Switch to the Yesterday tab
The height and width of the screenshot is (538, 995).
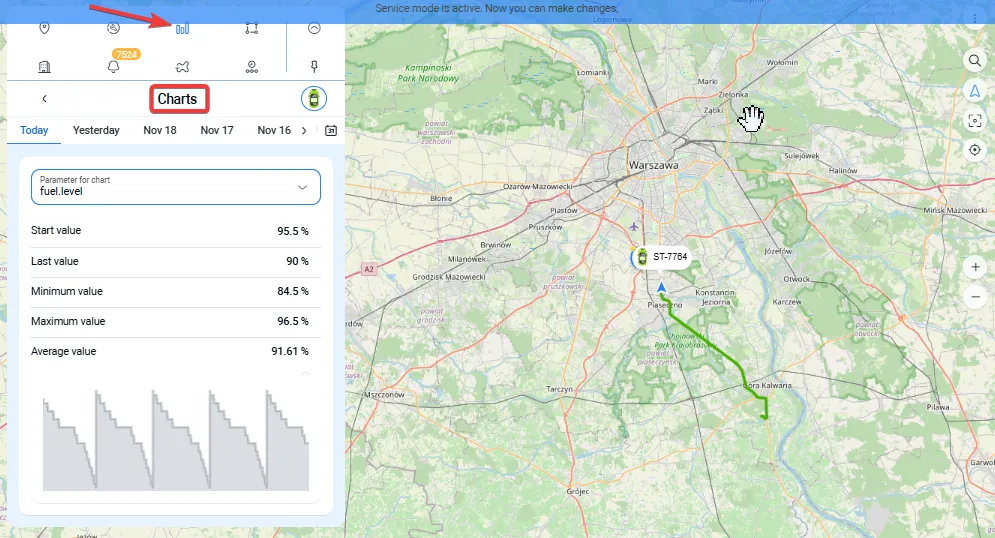(x=96, y=130)
